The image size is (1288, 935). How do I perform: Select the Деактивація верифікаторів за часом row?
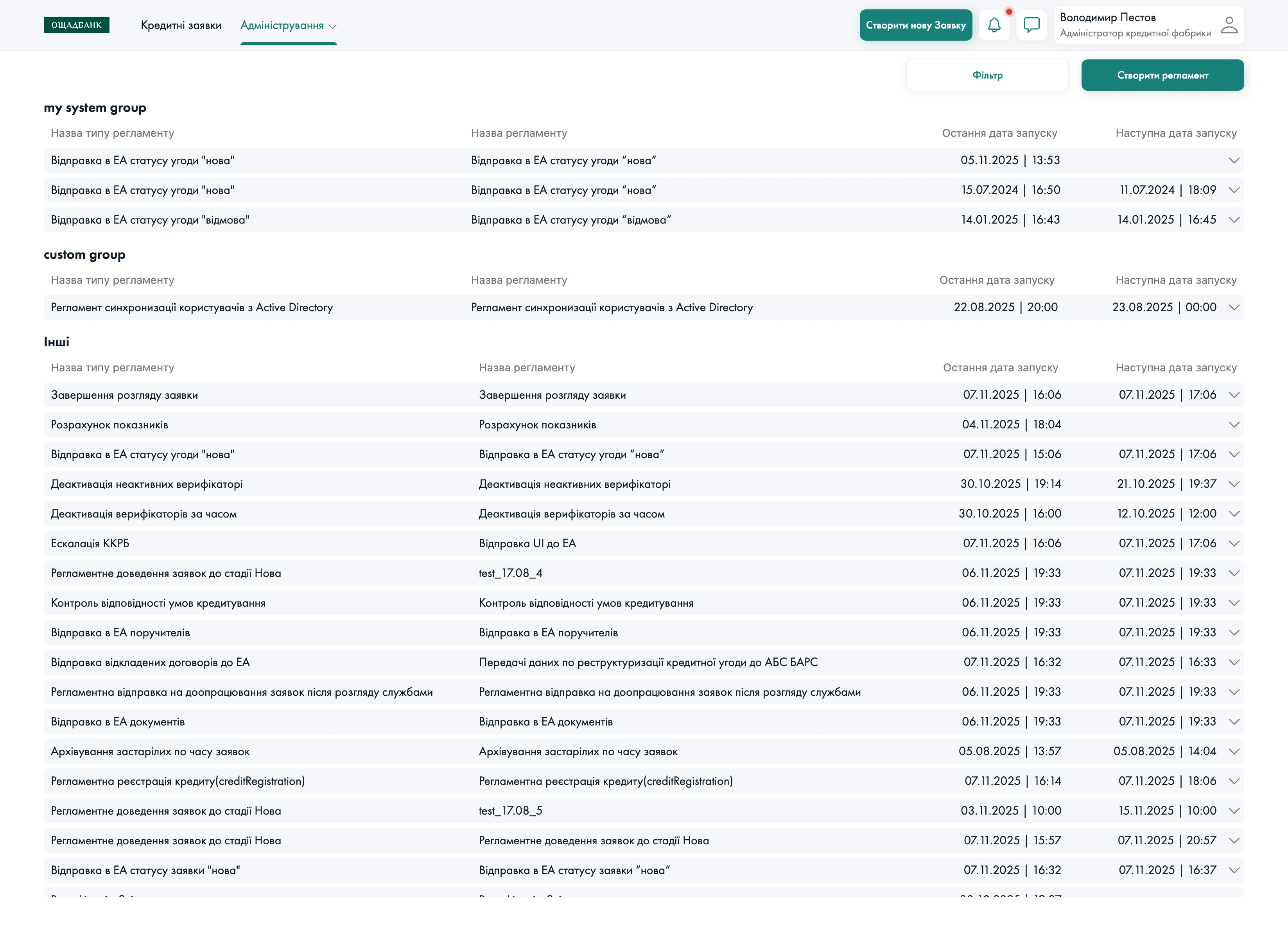(144, 514)
